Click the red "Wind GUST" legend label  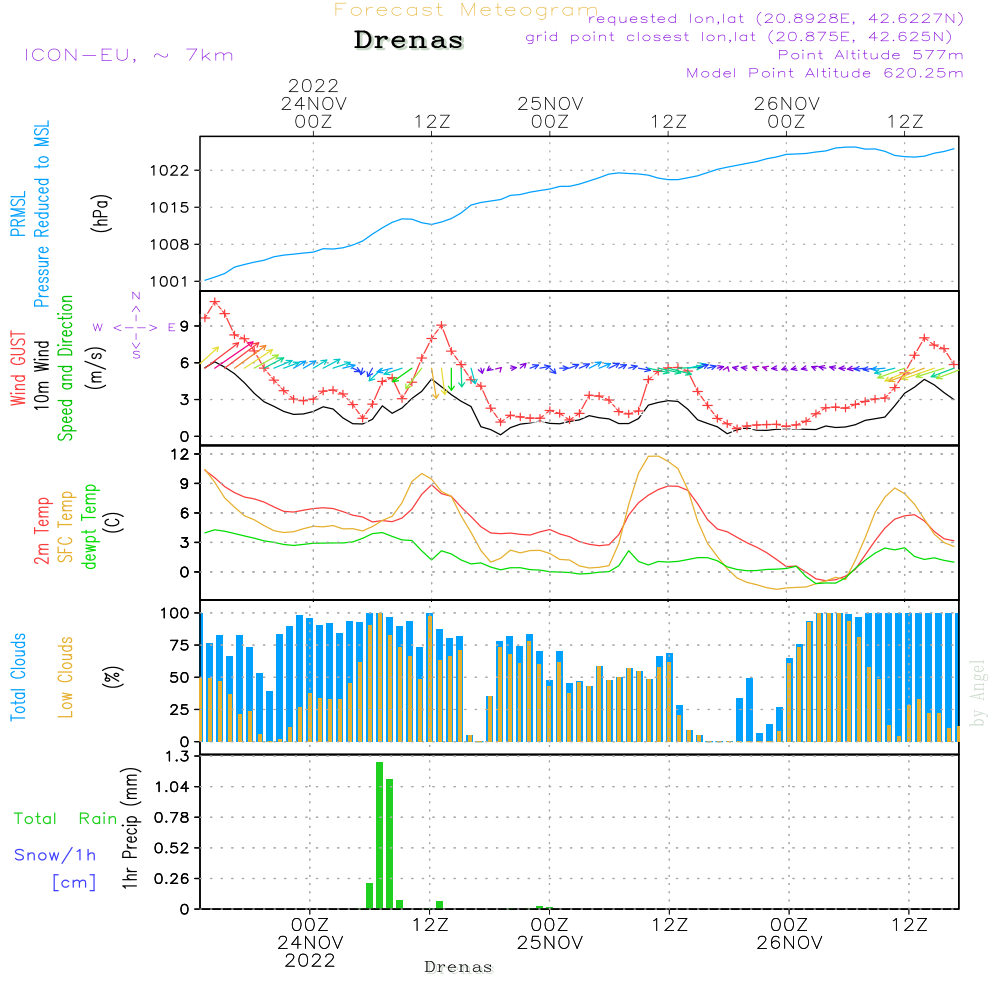coord(18,369)
